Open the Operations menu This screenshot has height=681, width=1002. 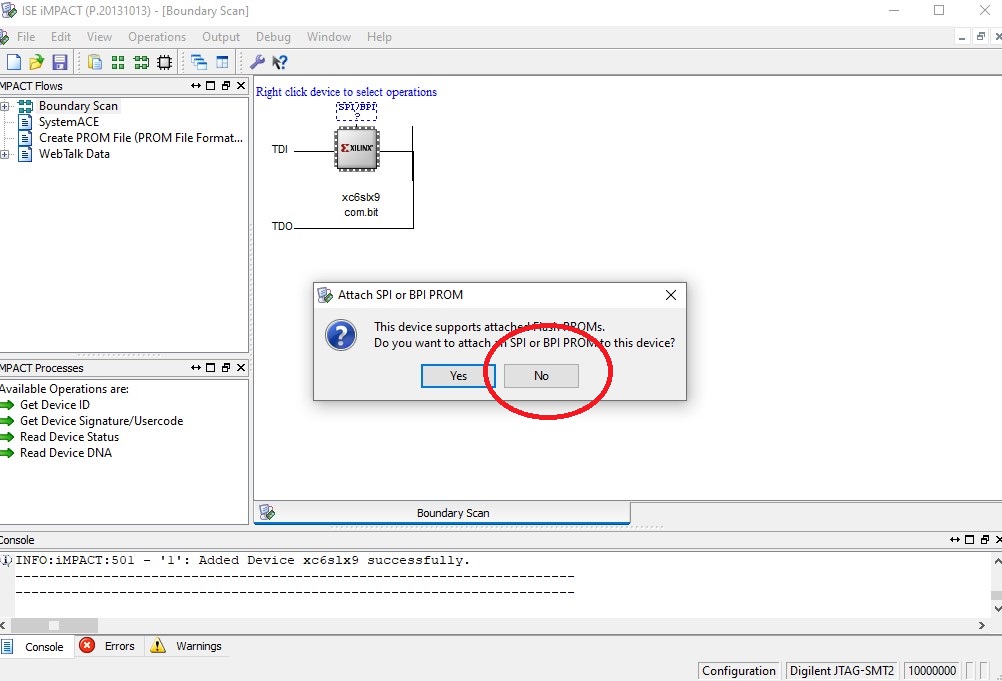pyautogui.click(x=157, y=37)
